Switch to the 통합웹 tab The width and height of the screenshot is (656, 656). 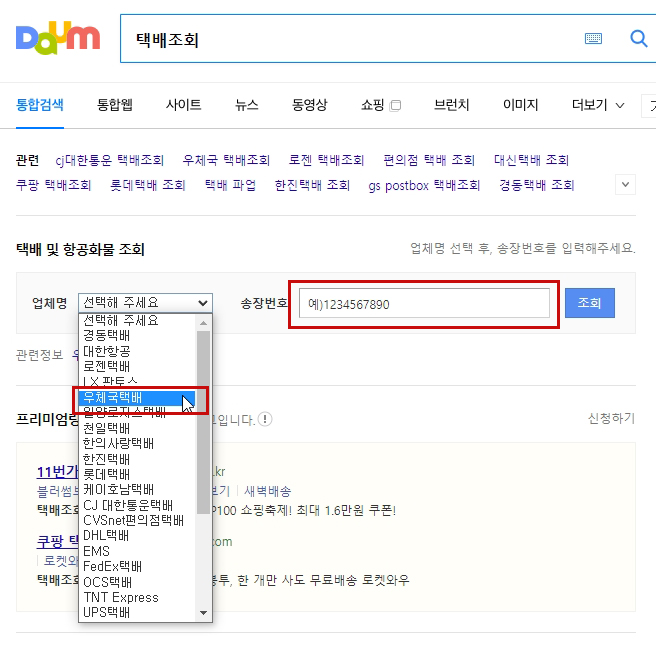pyautogui.click(x=115, y=105)
